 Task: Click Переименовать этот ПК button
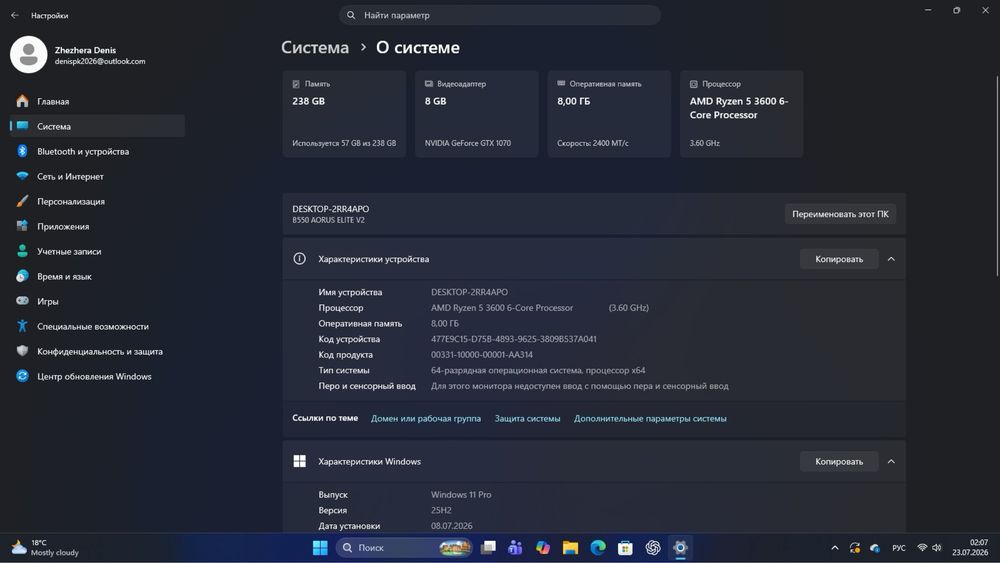click(x=840, y=214)
